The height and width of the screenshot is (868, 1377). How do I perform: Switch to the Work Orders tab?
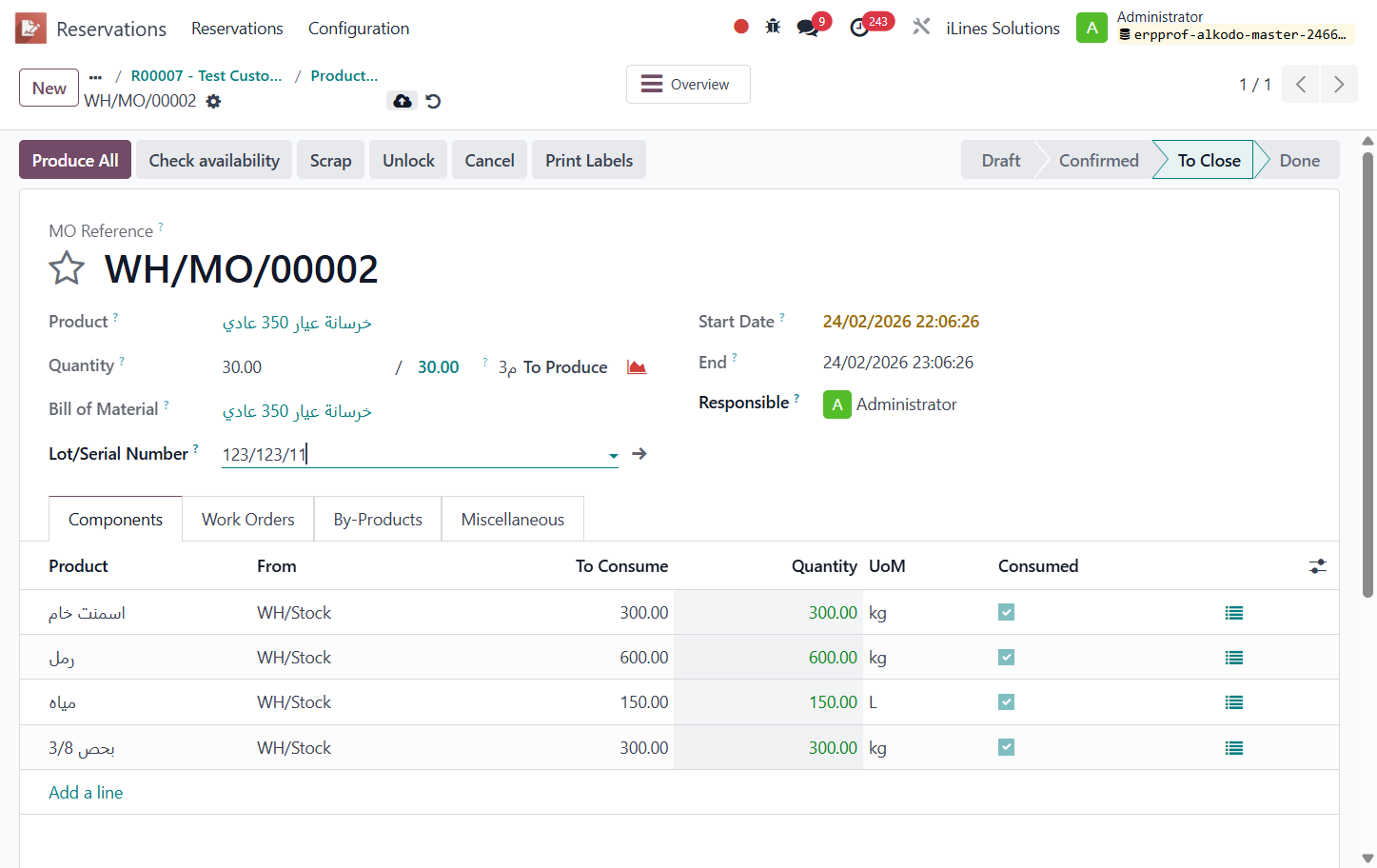[x=248, y=519]
